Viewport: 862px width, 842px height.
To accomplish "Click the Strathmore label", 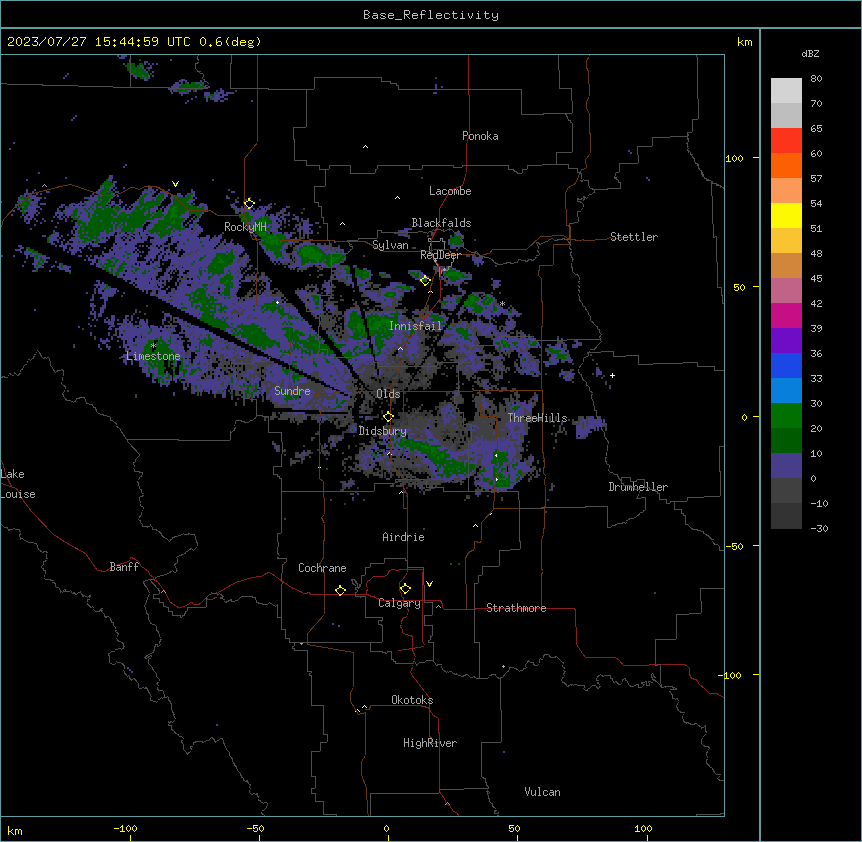I will (x=516, y=608).
